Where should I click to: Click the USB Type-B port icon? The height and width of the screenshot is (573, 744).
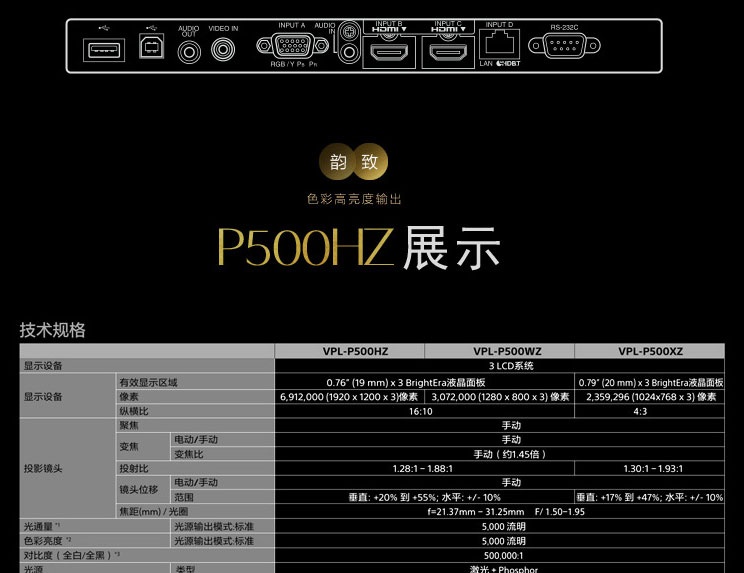click(x=151, y=49)
